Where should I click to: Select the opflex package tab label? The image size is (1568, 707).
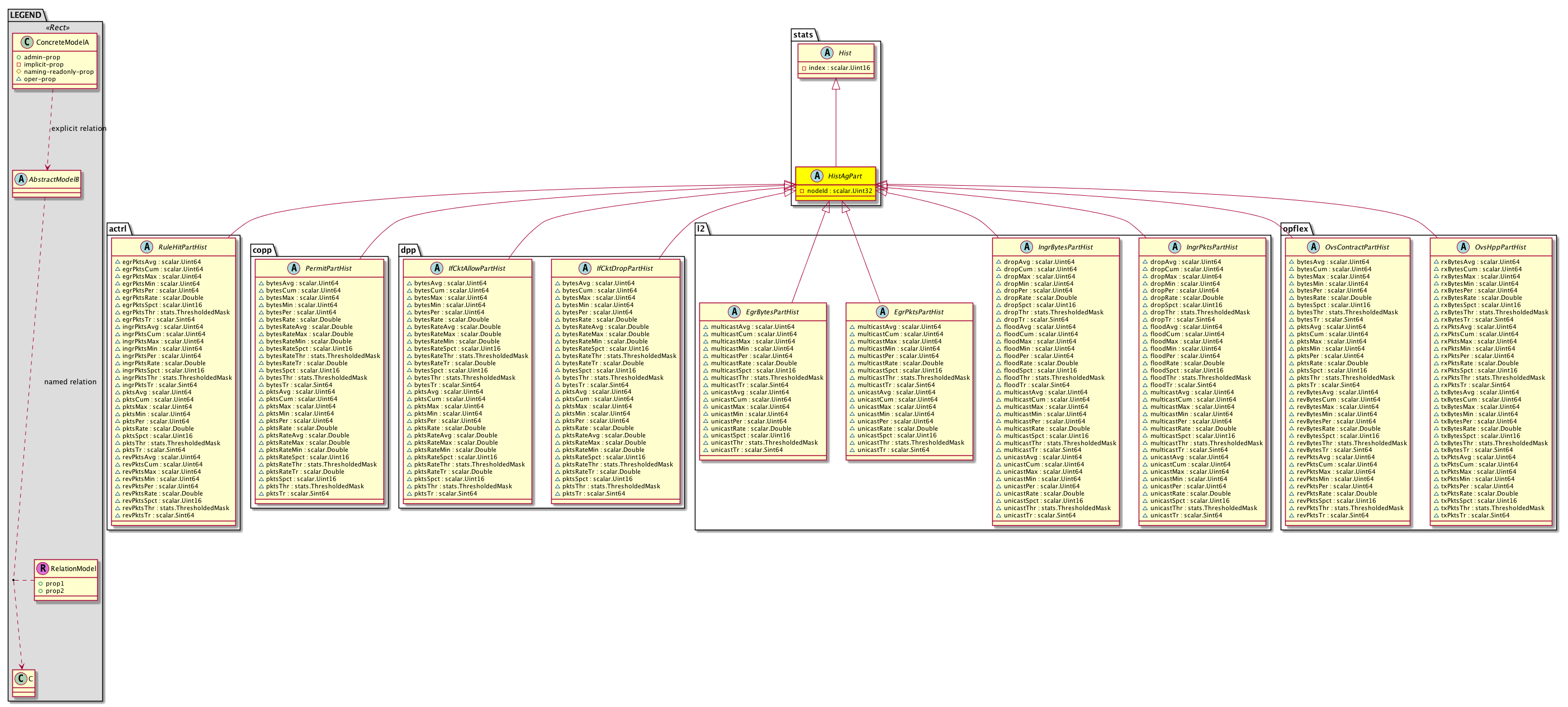pyautogui.click(x=1295, y=228)
